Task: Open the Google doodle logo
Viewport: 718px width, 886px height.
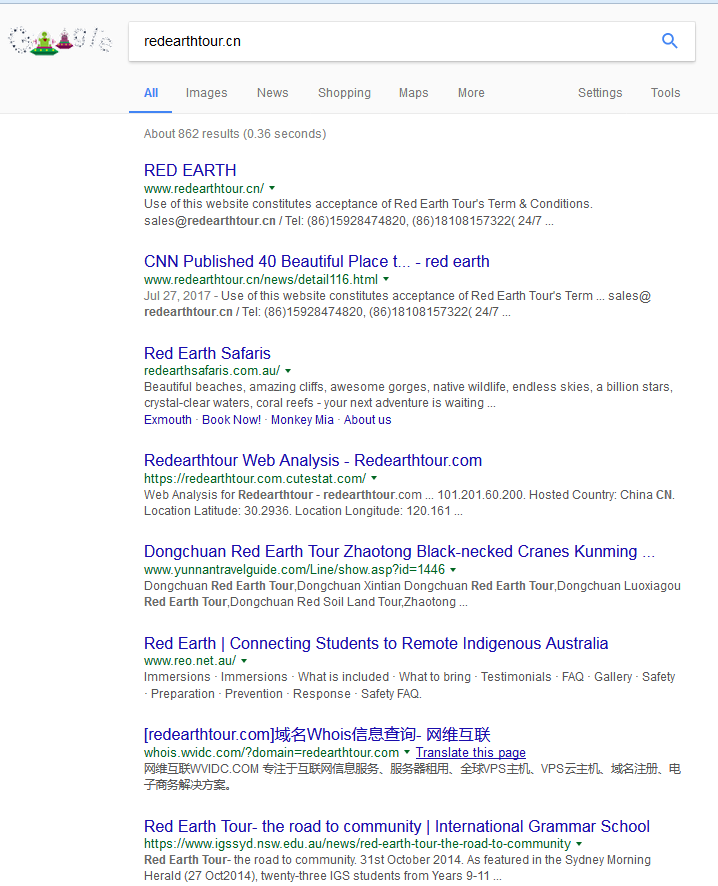Action: tap(60, 41)
